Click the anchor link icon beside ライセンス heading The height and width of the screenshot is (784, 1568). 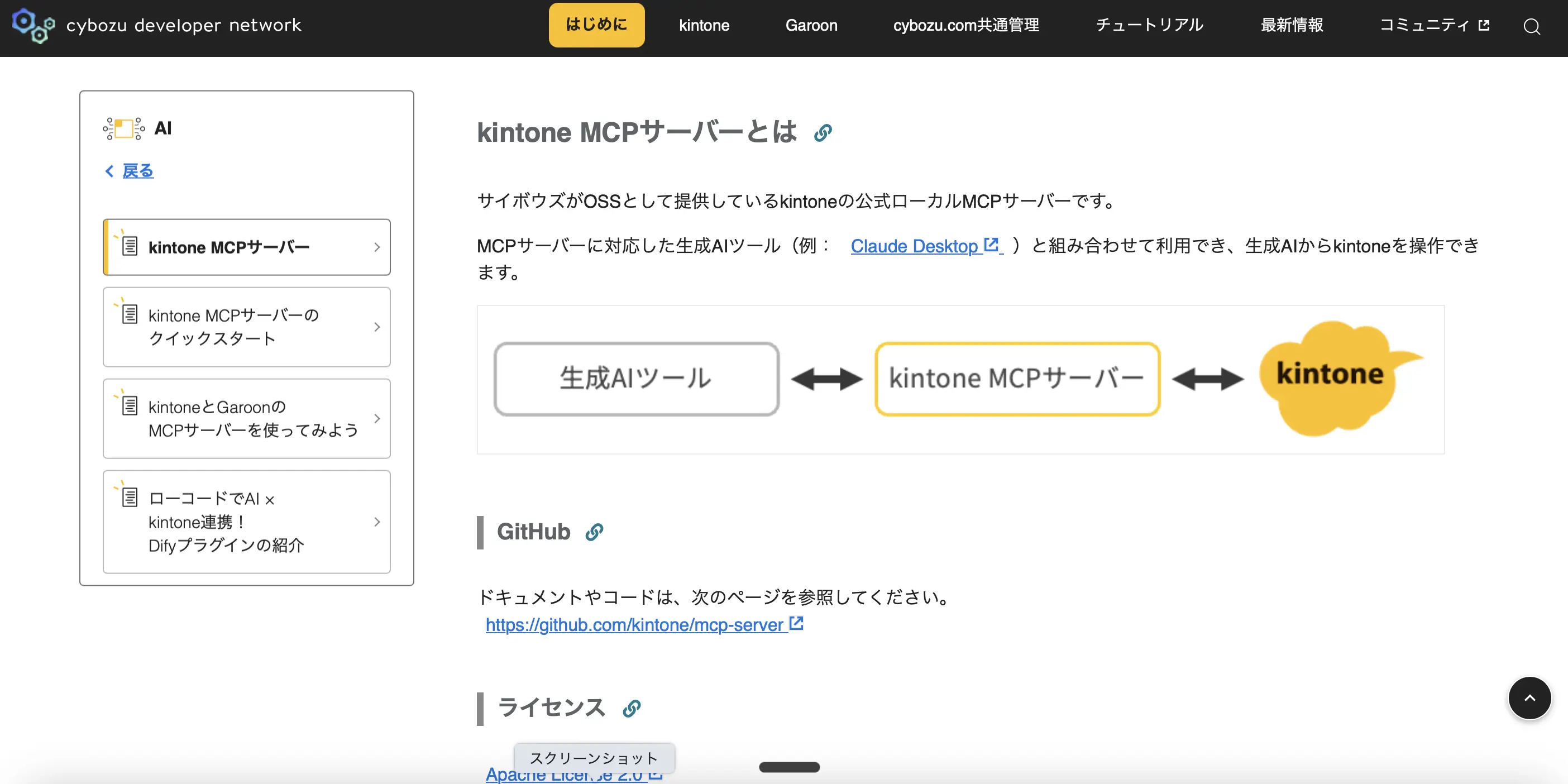point(632,708)
